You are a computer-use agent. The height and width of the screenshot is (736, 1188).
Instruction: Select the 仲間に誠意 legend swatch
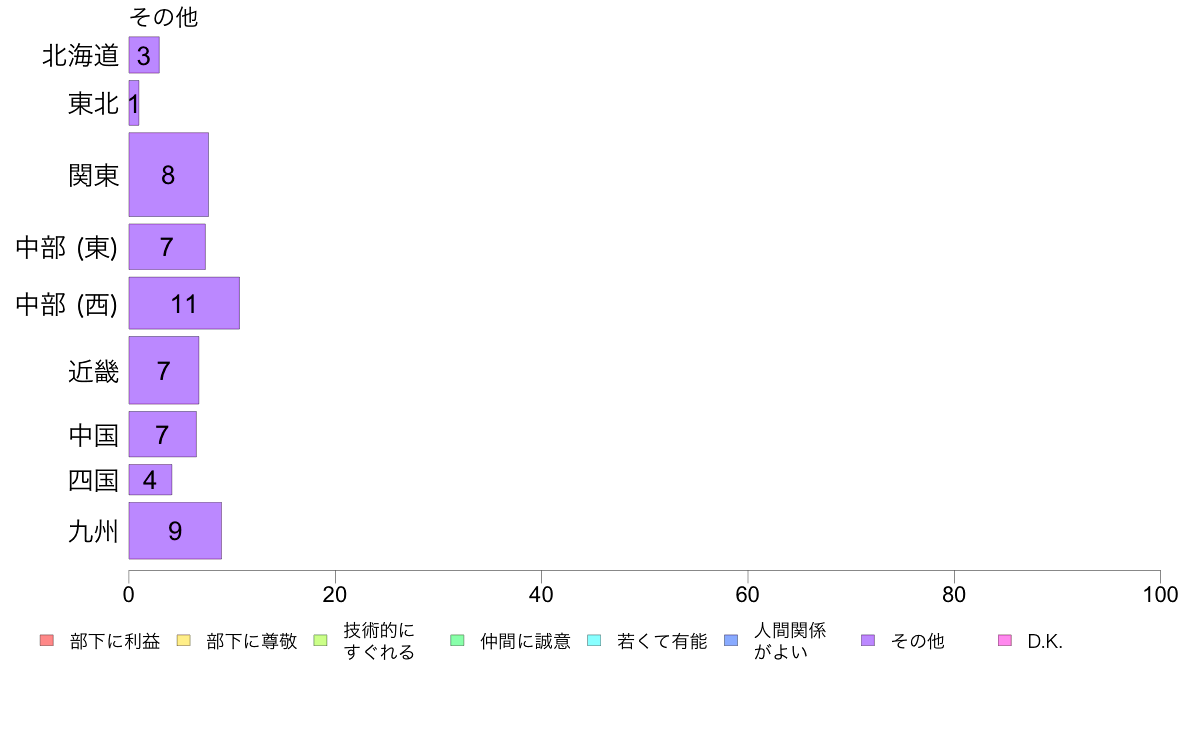point(457,640)
